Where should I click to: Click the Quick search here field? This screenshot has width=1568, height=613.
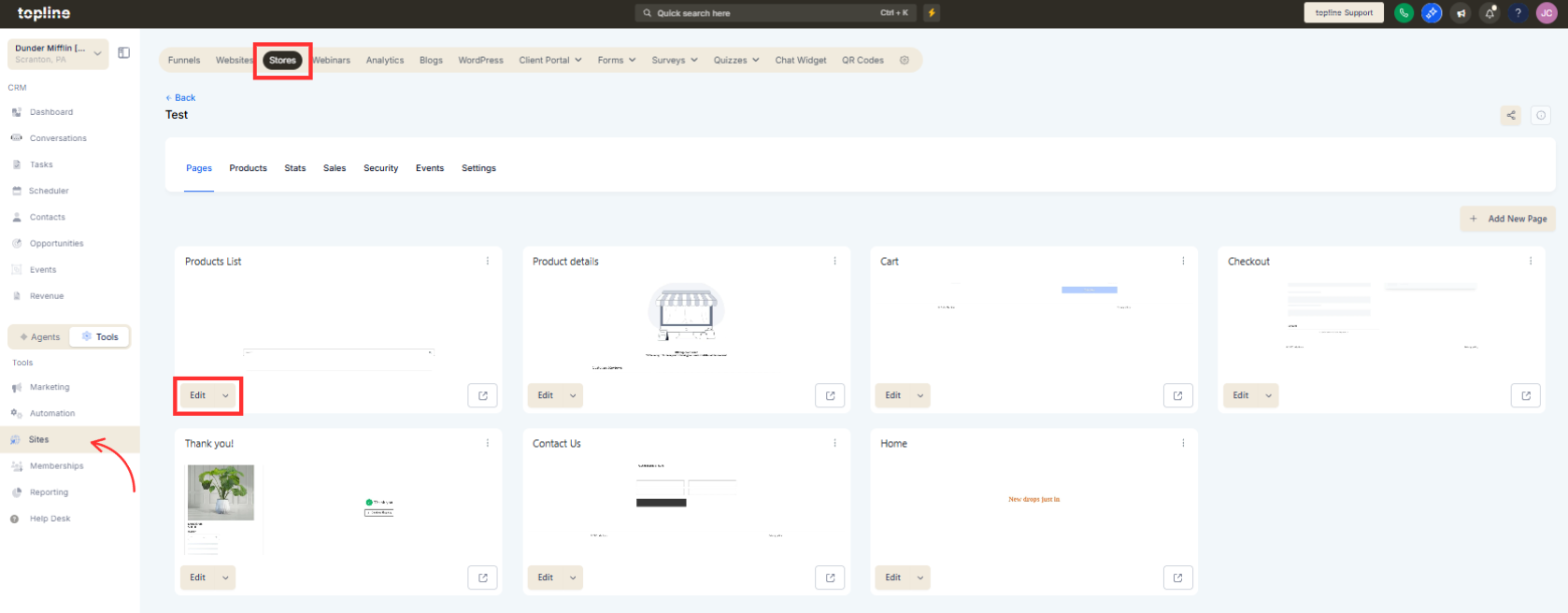tap(777, 13)
